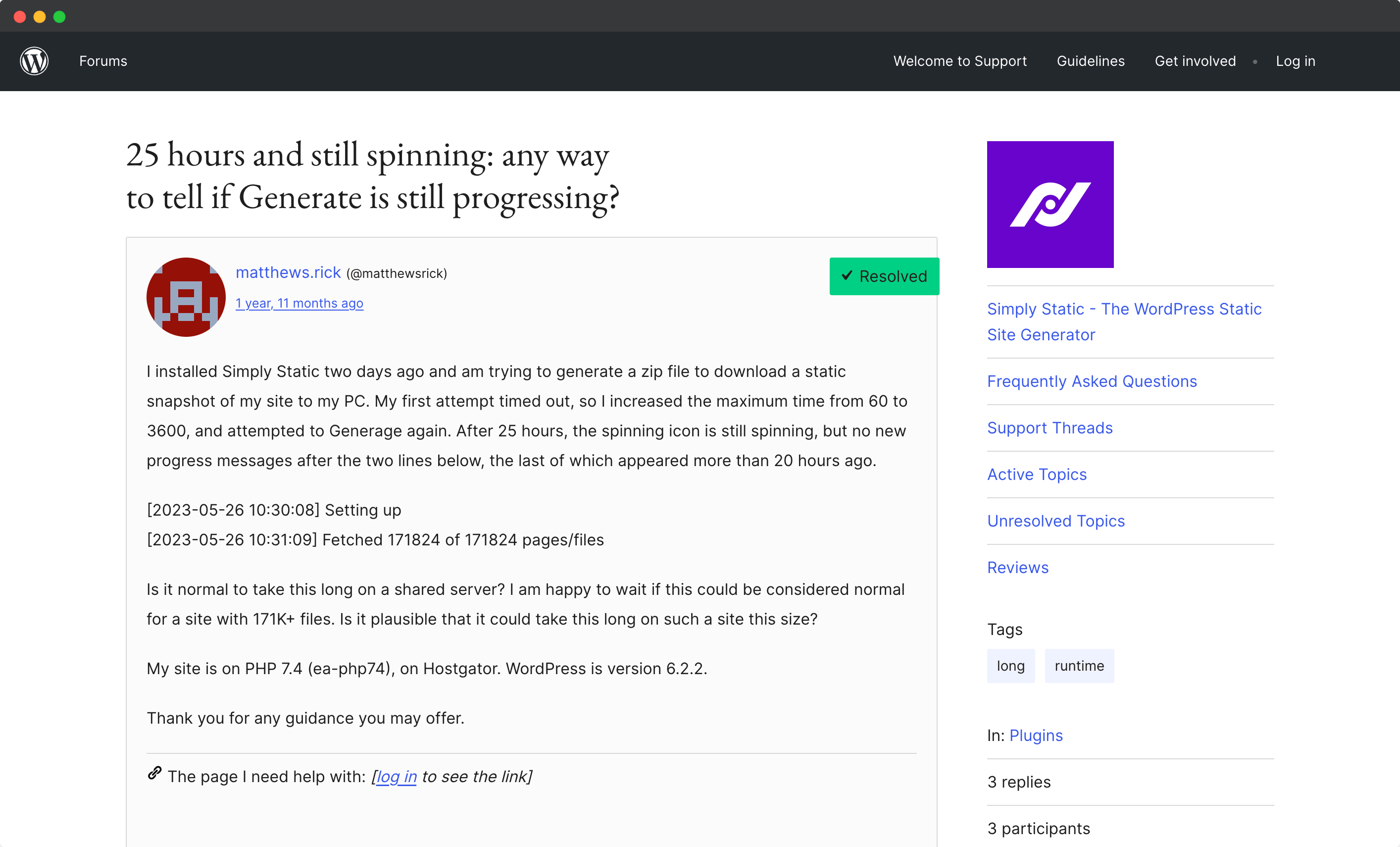This screenshot has height=847, width=1400.
Task: Click the Fetched 171824 pages/files log line
Action: 375,539
